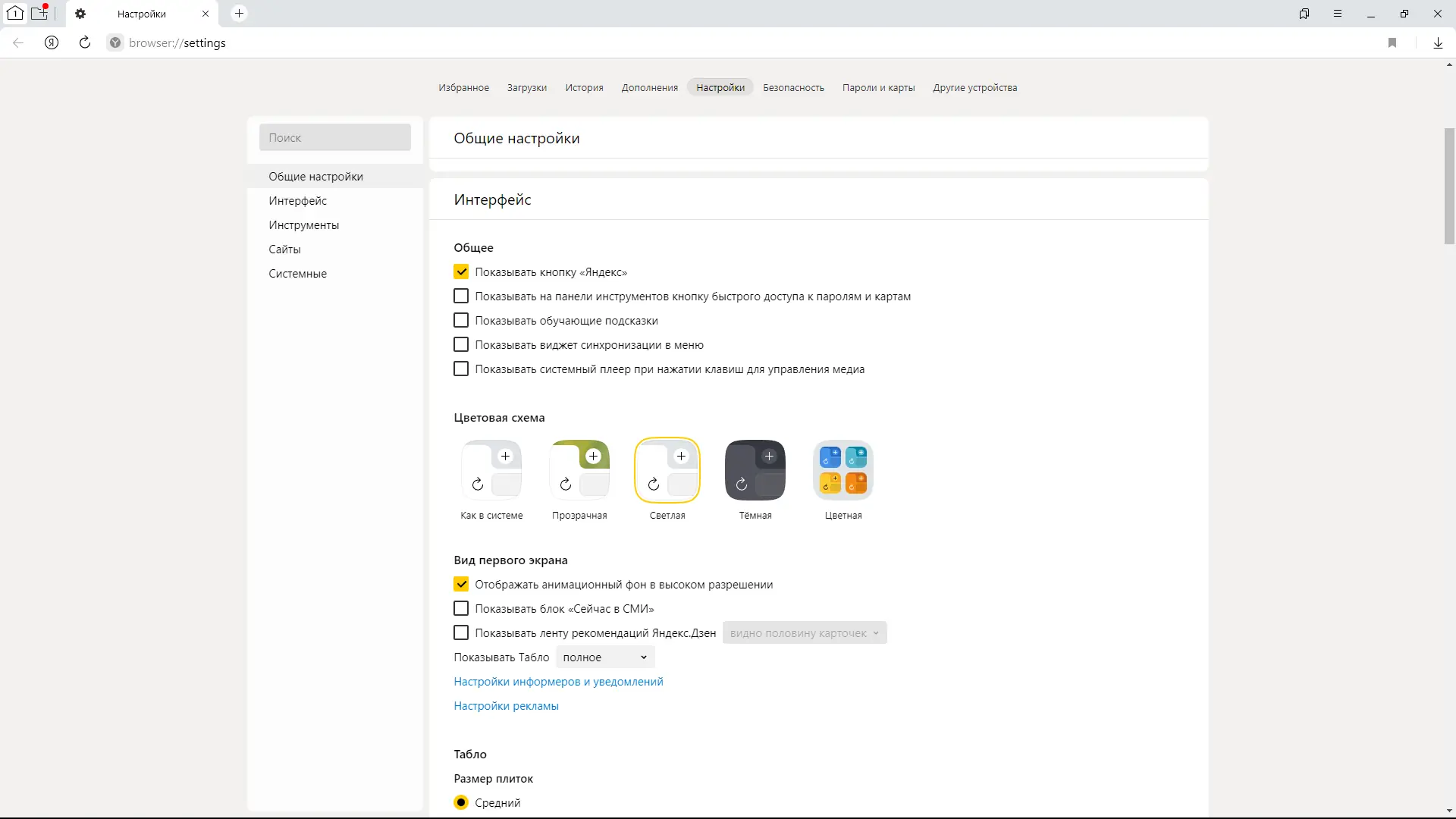Expand the 'видно половину карточек' dropdown

click(x=804, y=632)
